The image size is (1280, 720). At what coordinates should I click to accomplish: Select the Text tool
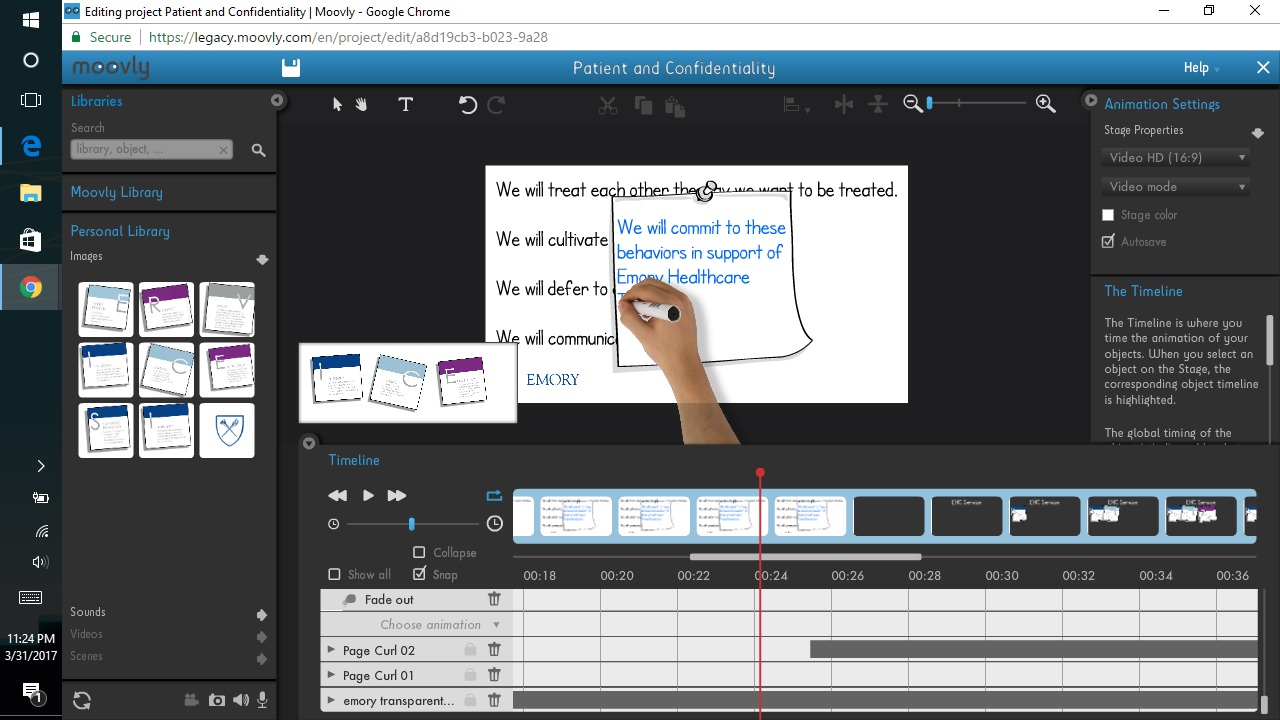[405, 104]
